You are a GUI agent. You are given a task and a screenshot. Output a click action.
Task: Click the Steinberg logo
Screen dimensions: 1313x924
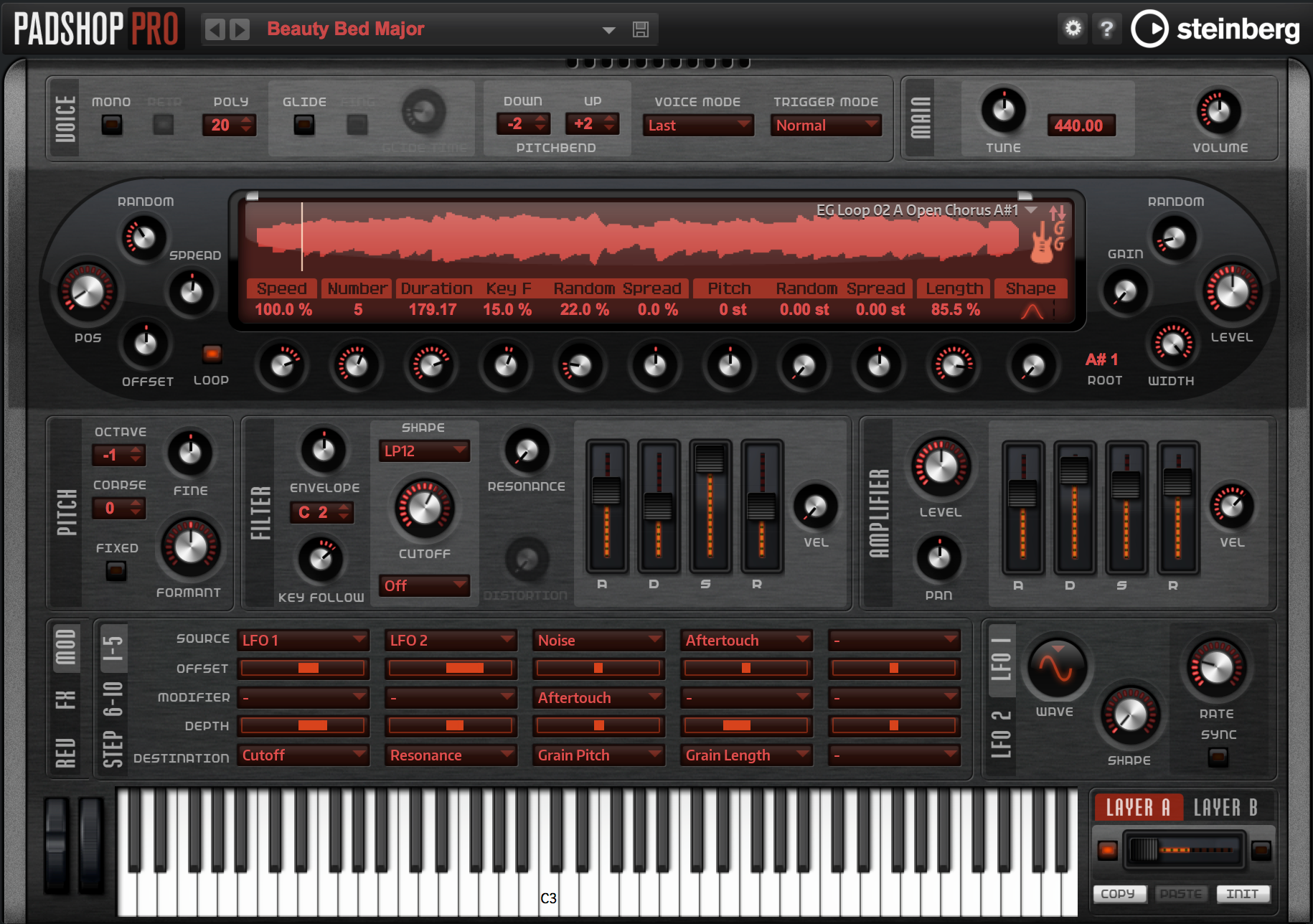pos(1215,29)
